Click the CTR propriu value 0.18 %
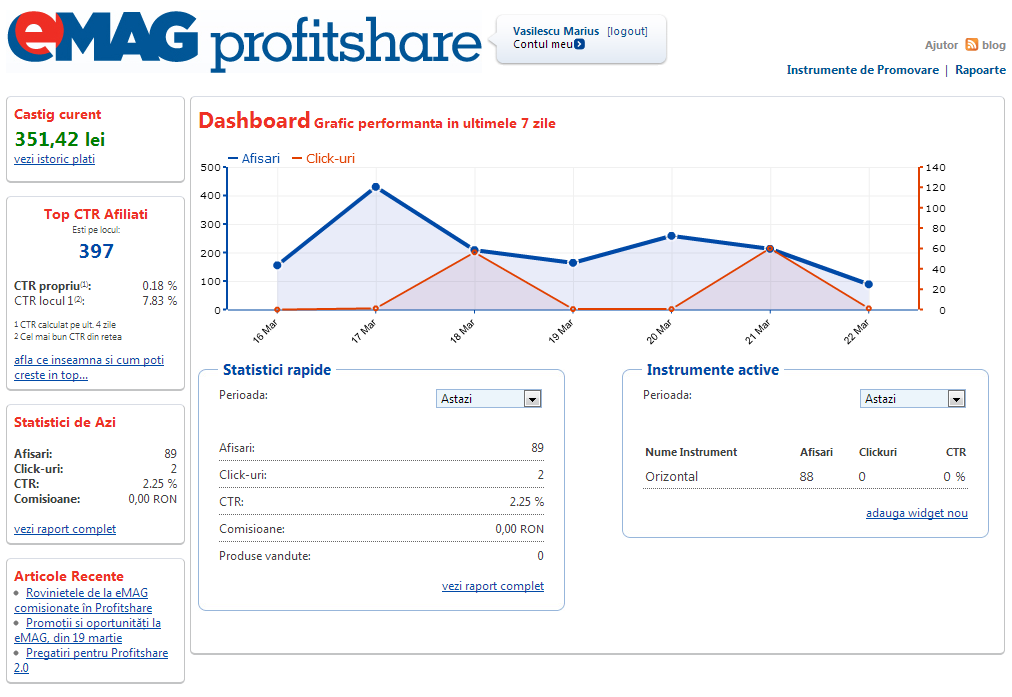1012x697 pixels. point(159,285)
